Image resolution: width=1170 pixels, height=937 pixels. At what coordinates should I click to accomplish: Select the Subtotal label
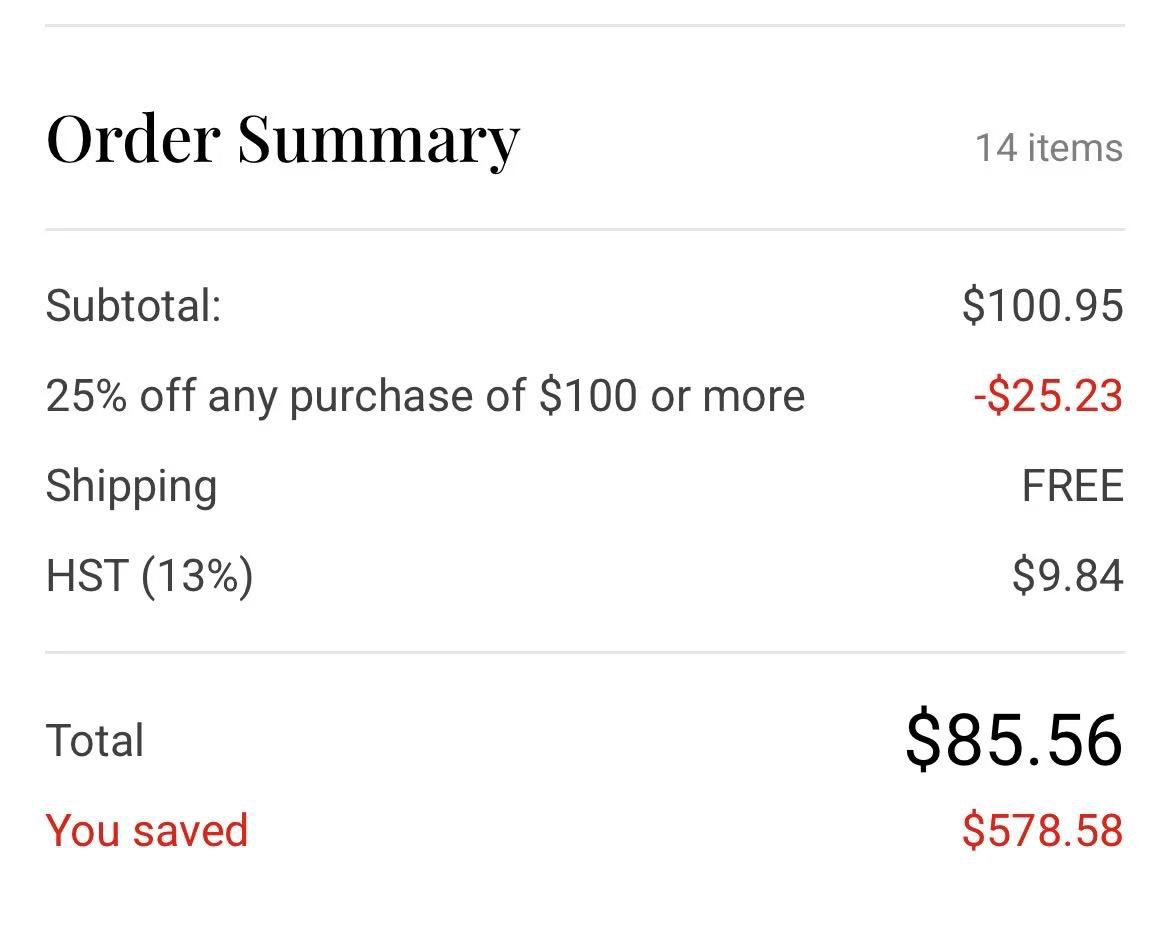[133, 305]
